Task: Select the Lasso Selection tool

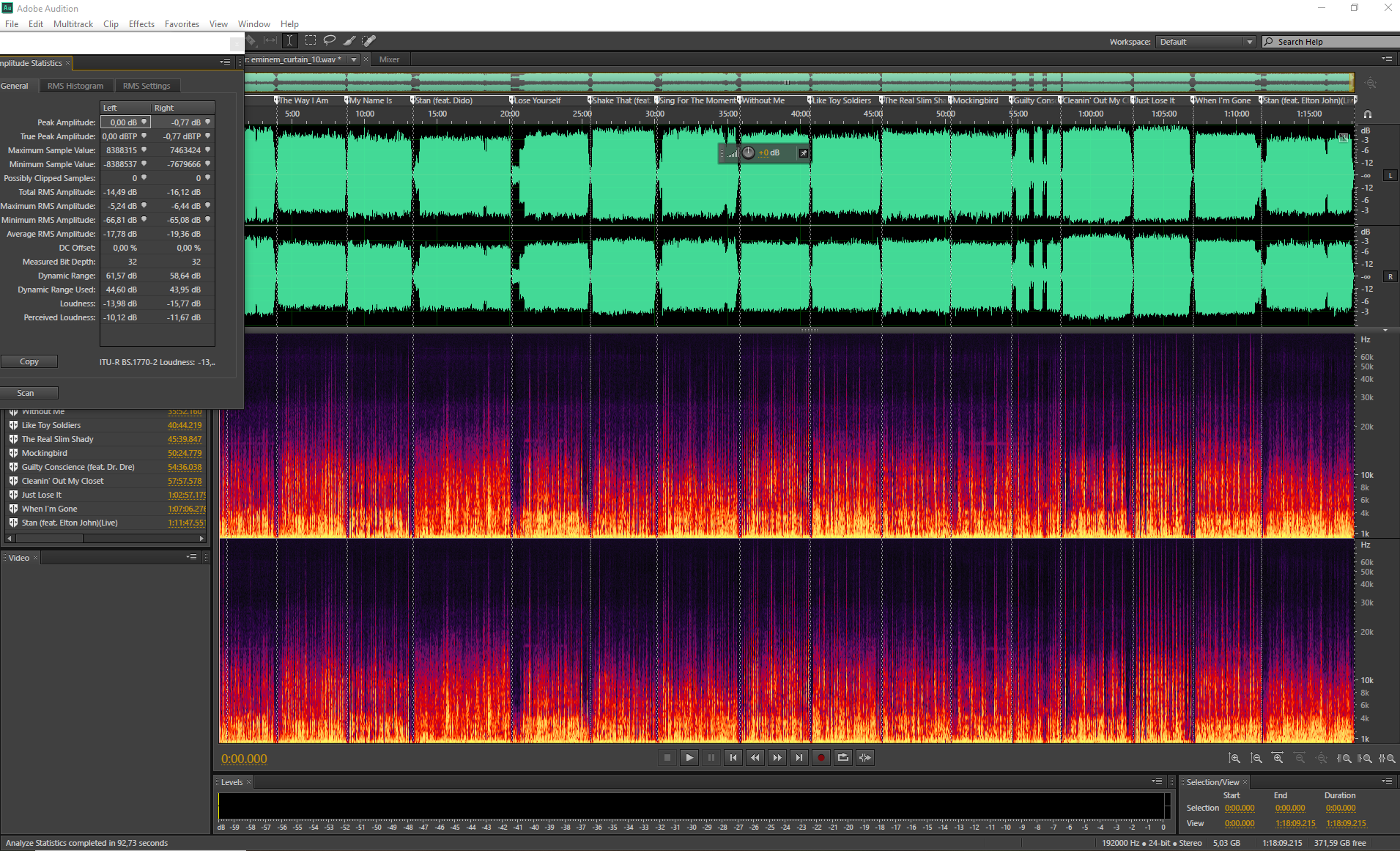Action: click(330, 41)
